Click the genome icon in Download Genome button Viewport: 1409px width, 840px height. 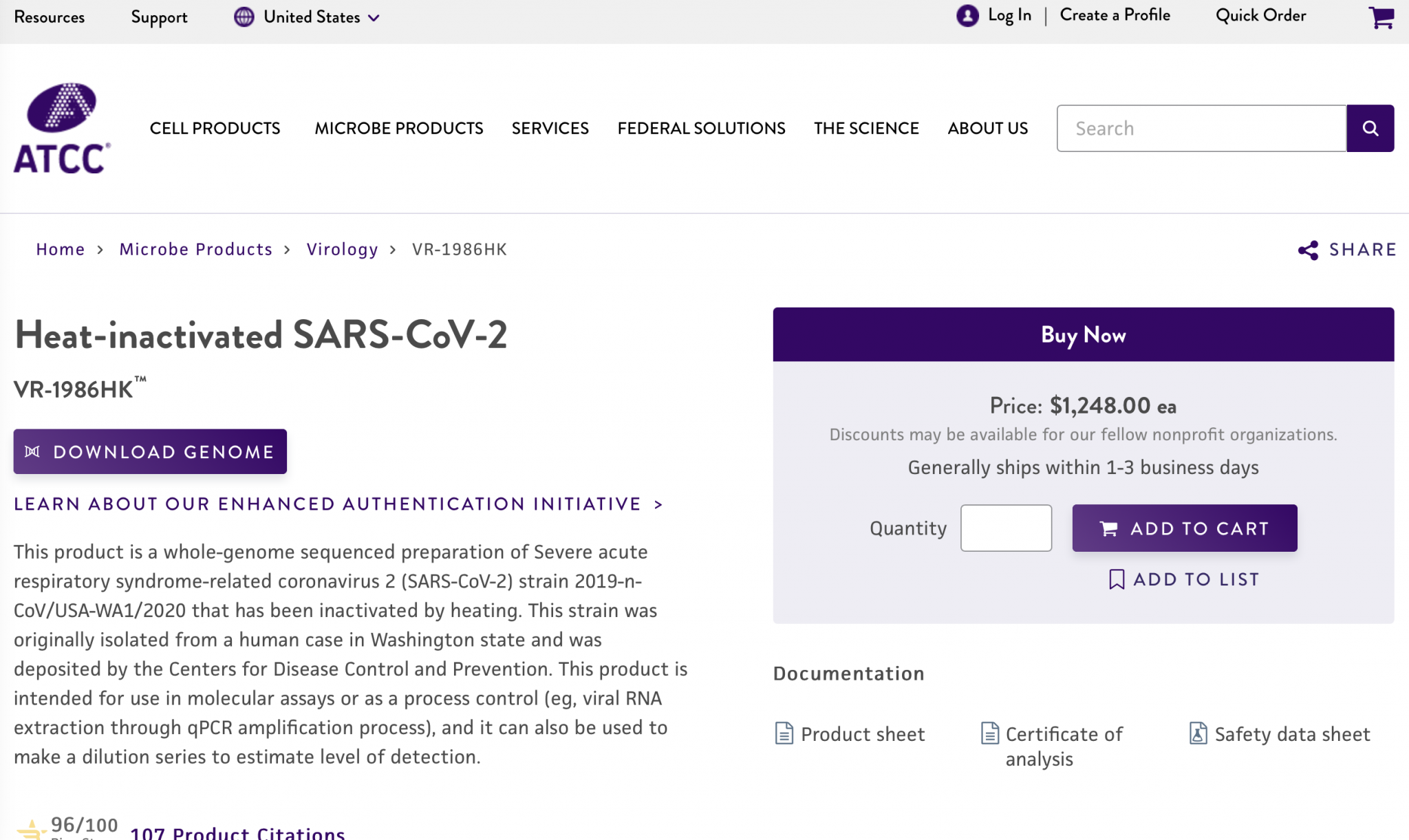pyautogui.click(x=32, y=451)
